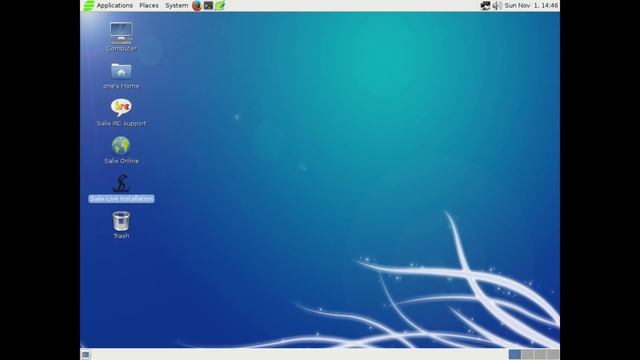Switch to the second workspace
The height and width of the screenshot is (360, 640).
coord(527,354)
